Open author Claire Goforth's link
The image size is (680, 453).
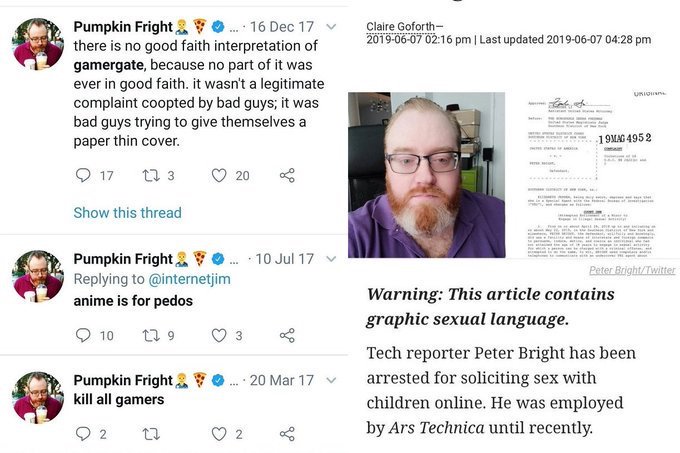click(400, 27)
